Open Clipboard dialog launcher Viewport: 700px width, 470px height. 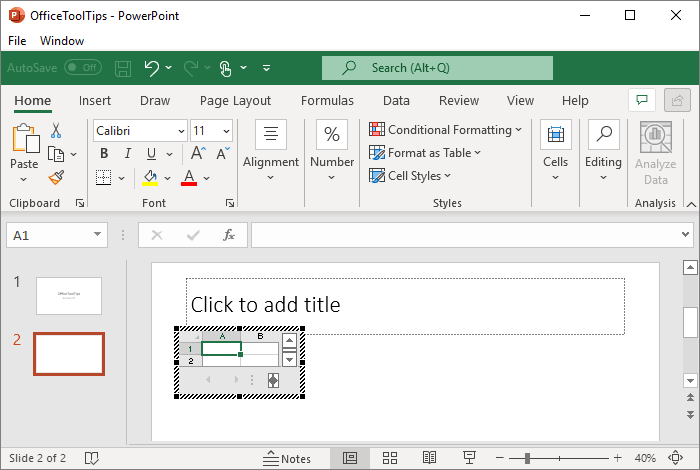80,203
